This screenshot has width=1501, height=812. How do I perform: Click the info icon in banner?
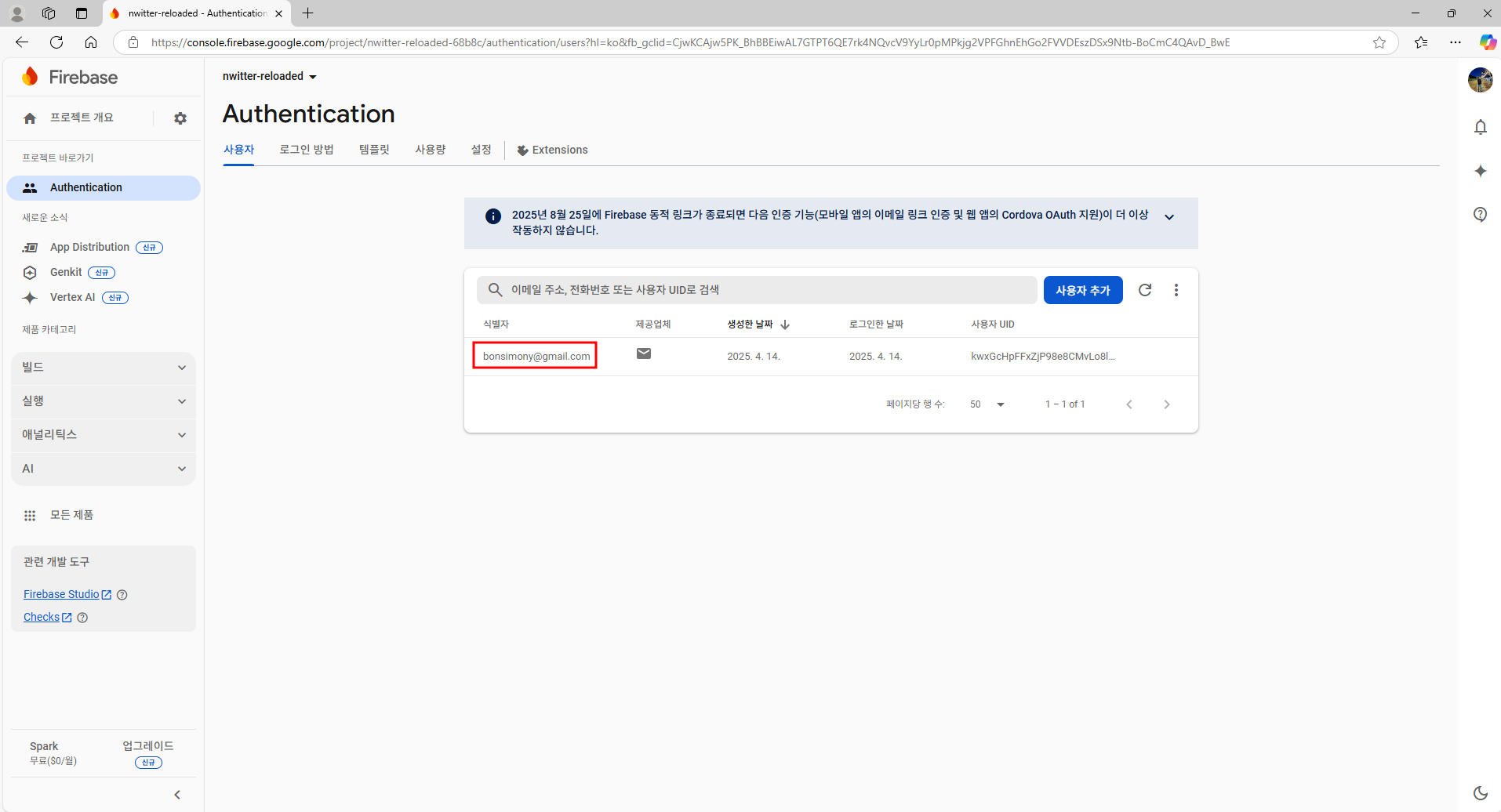493,216
